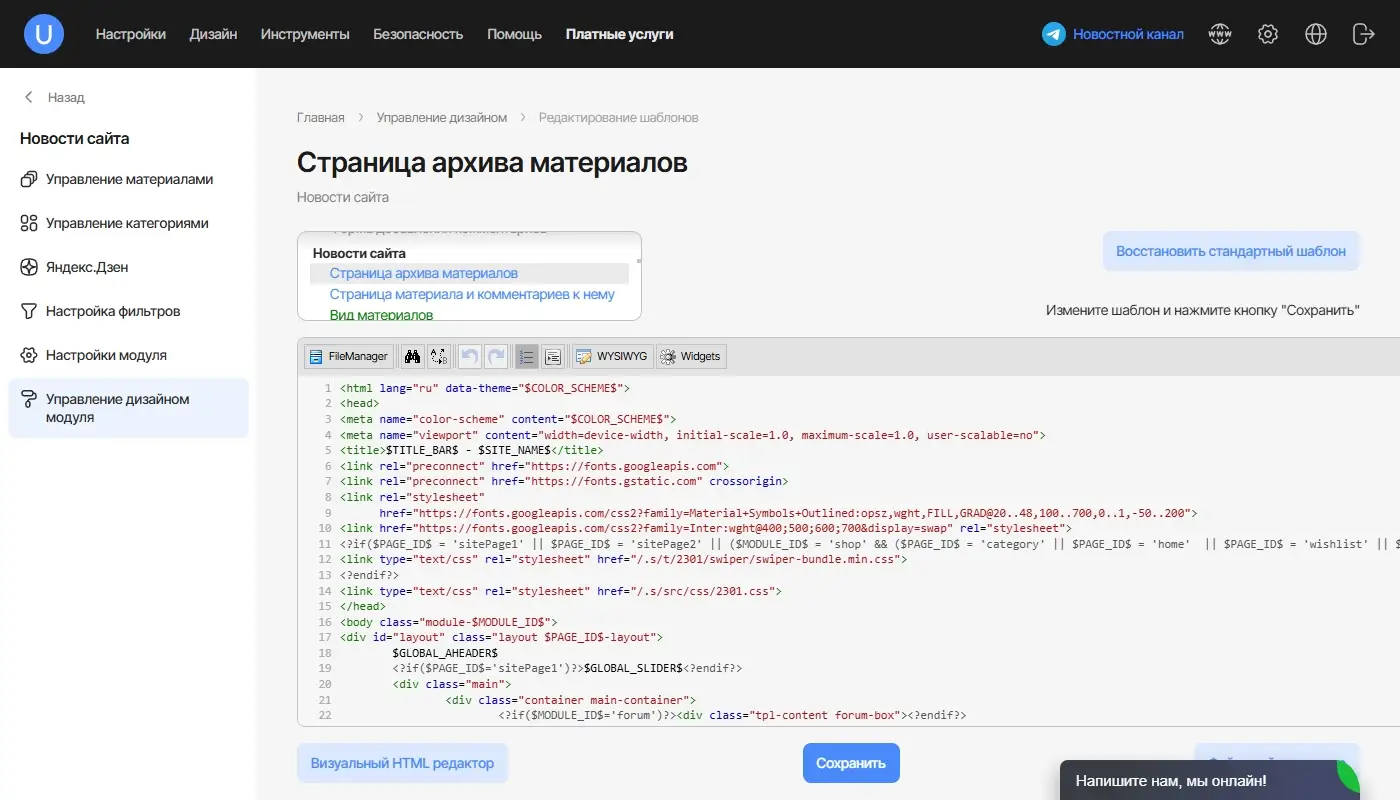1400x800 pixels.
Task: Open the find-and-replace tool in the editor toolbar
Action: point(437,356)
